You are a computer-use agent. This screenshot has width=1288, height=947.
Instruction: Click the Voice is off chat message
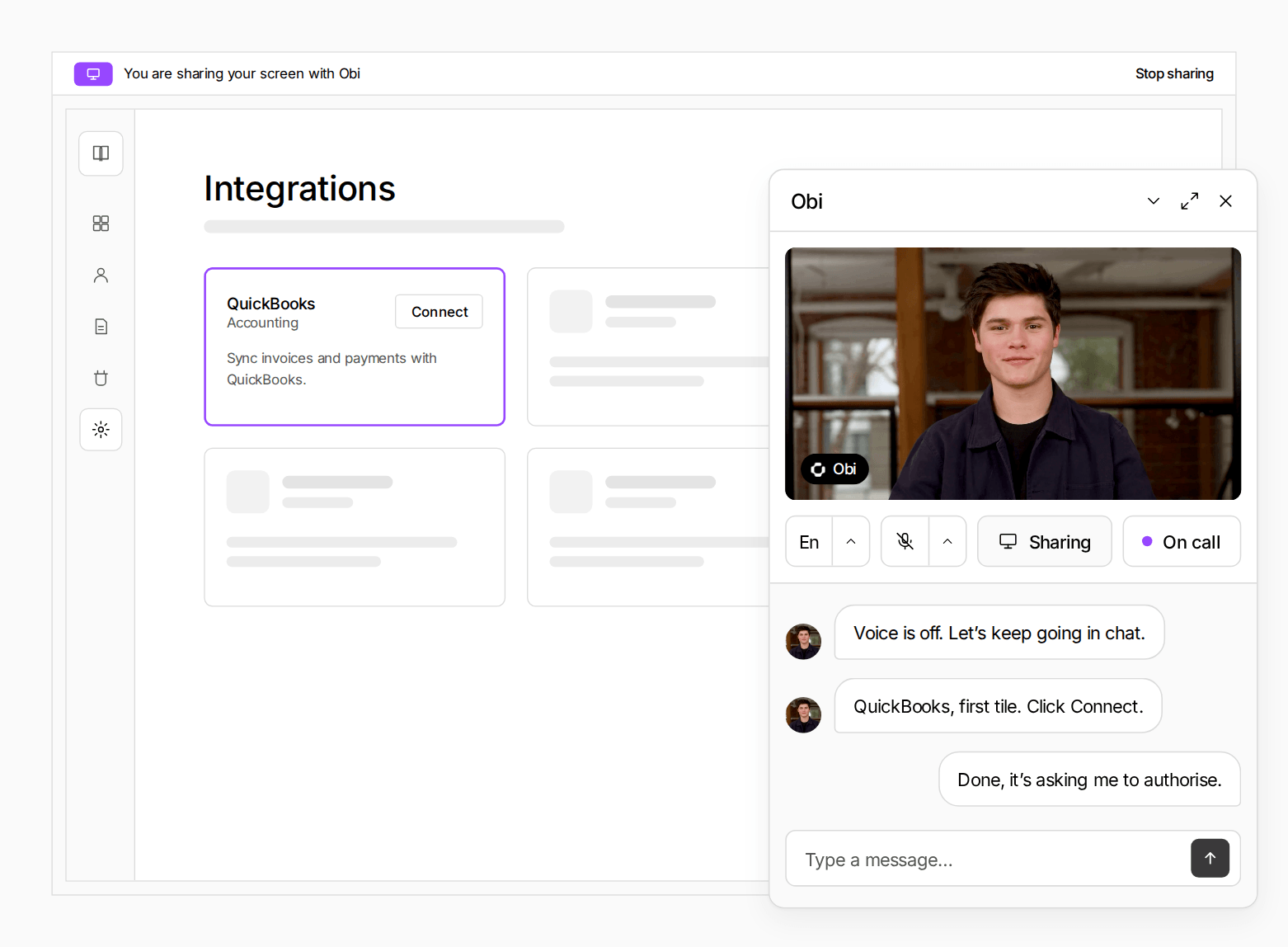click(999, 633)
